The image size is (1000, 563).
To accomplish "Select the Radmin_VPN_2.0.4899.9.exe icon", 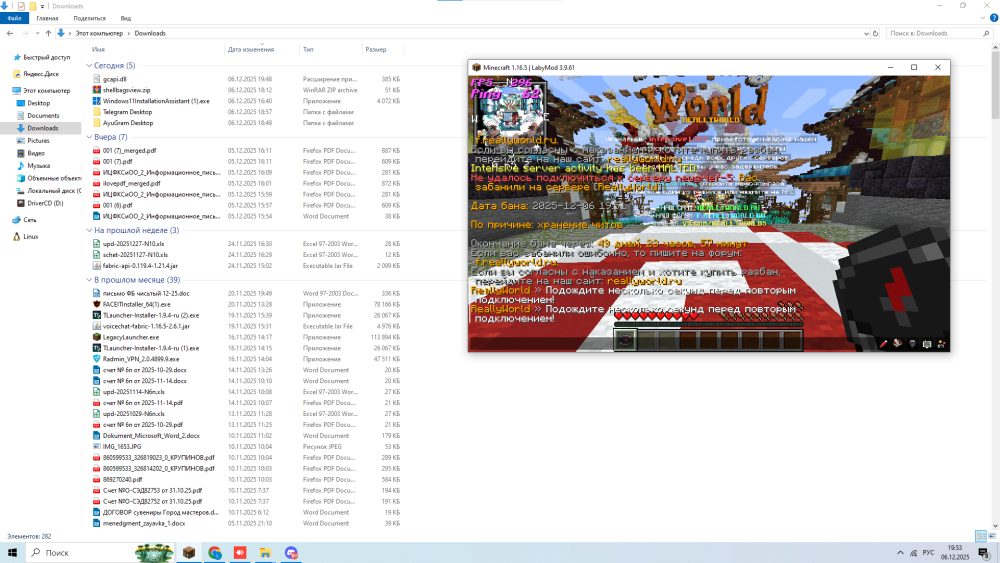I will coord(96,359).
